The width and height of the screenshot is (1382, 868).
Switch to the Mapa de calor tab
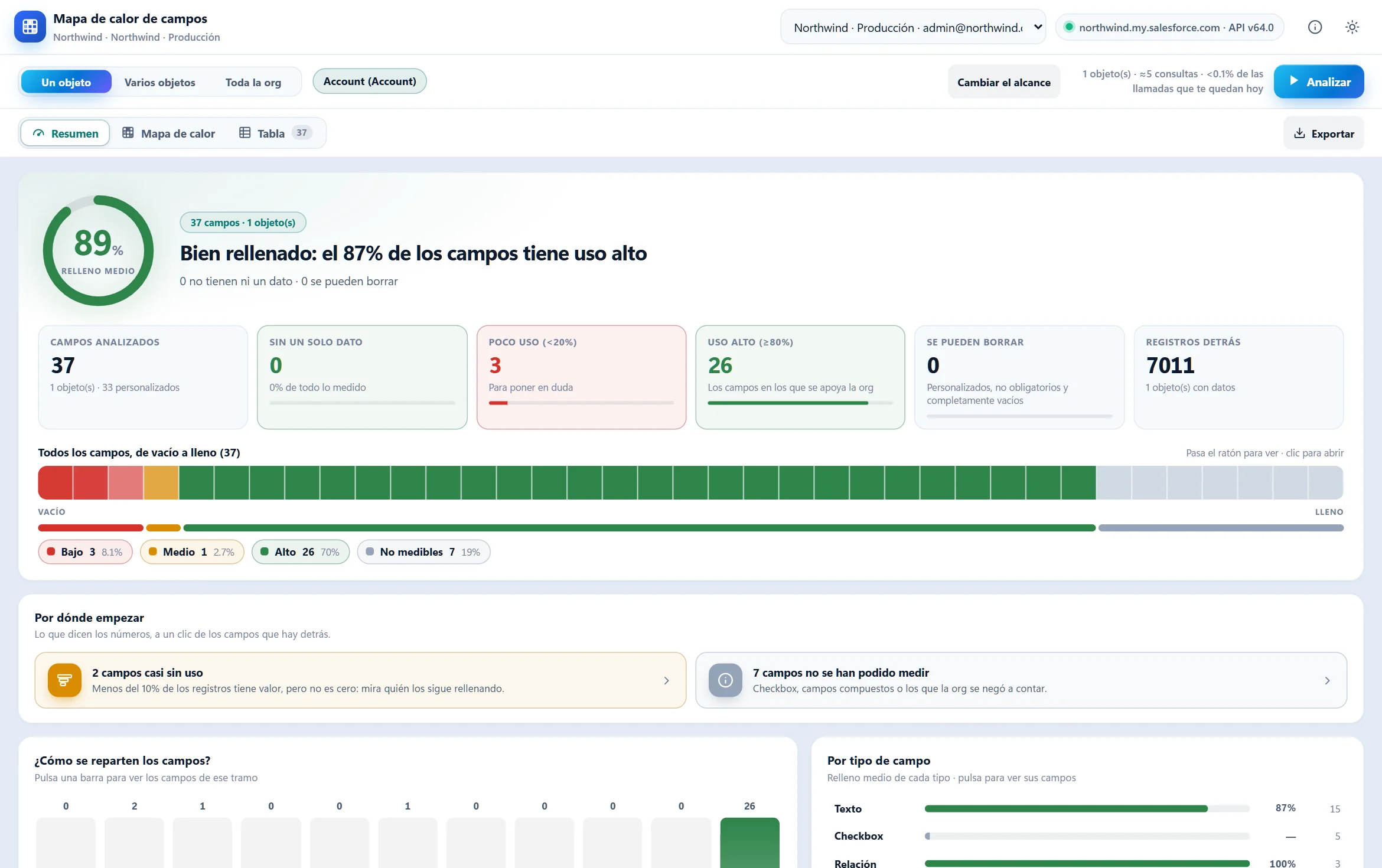(x=168, y=133)
